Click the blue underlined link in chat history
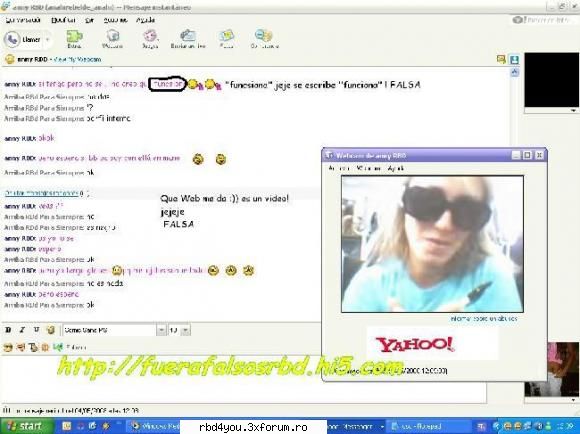580x434 pixels. point(41,193)
